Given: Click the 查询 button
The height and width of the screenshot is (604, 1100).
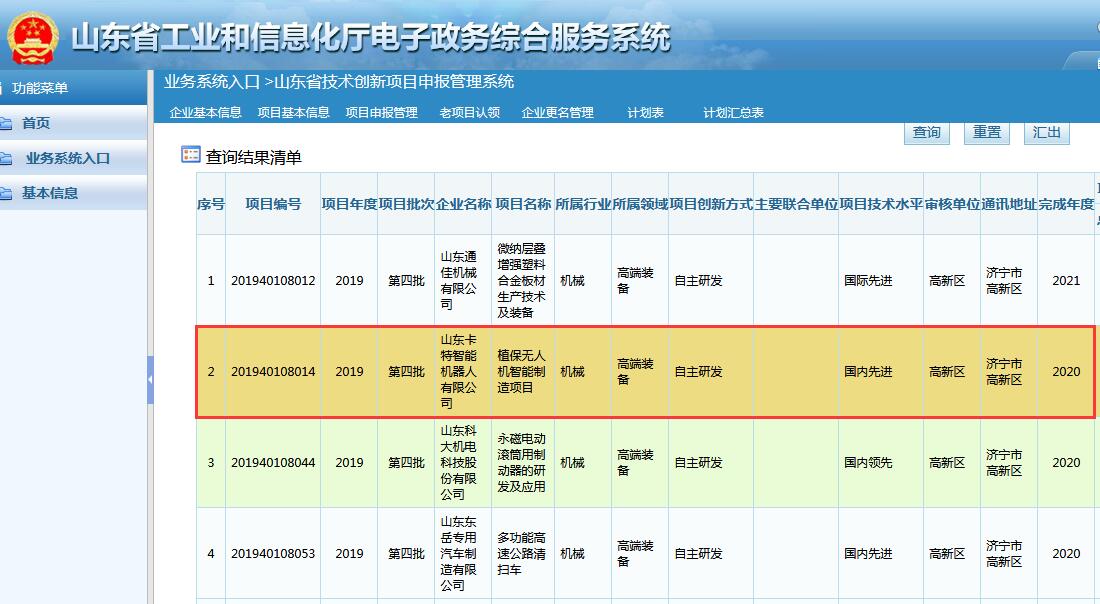Looking at the screenshot, I should click(926, 133).
